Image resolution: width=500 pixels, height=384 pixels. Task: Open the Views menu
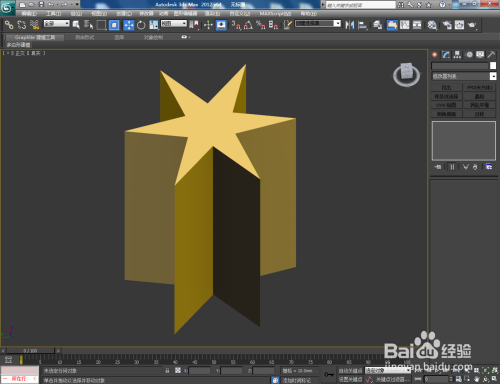[99, 14]
